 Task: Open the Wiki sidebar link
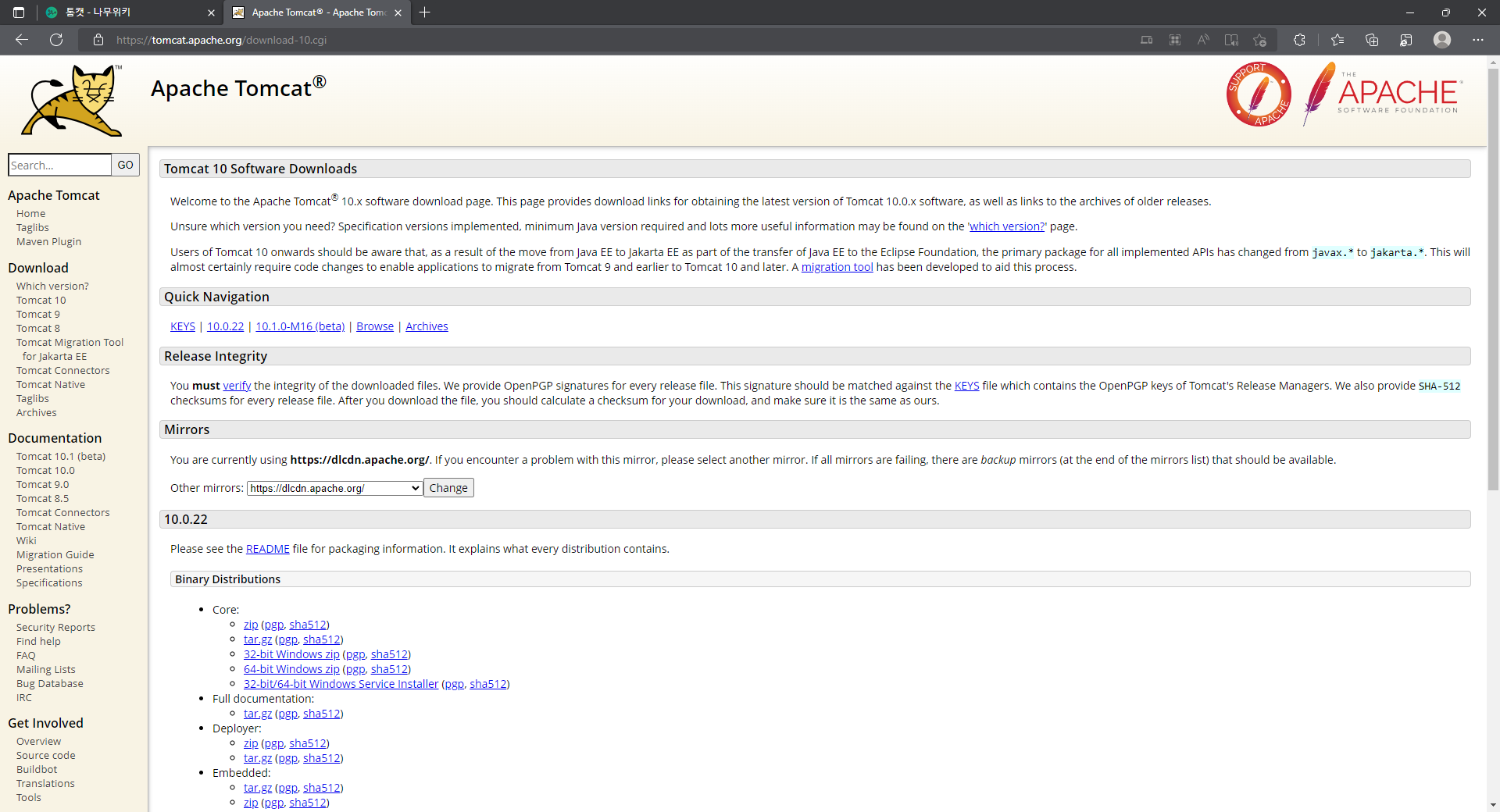(27, 540)
